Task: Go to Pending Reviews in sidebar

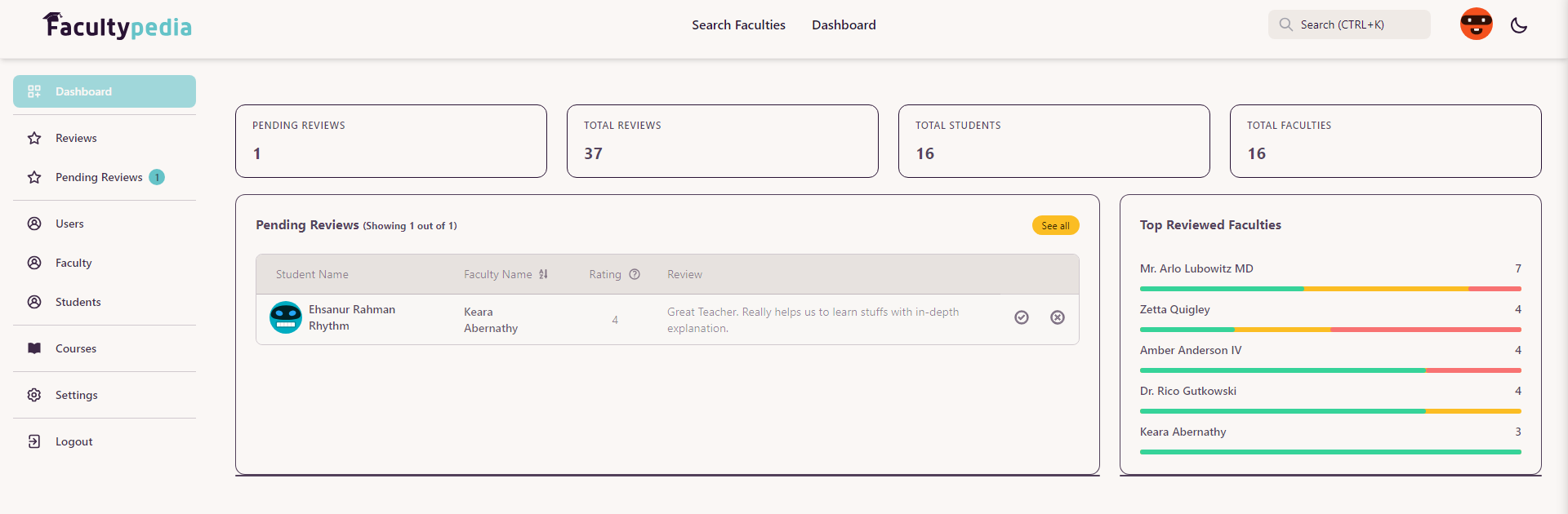Action: coord(105,177)
